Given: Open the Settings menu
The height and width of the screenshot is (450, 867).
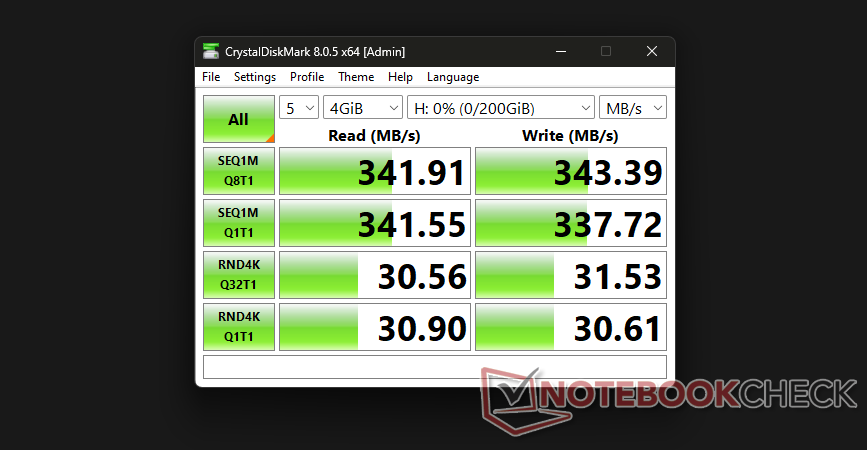Looking at the screenshot, I should [x=255, y=77].
